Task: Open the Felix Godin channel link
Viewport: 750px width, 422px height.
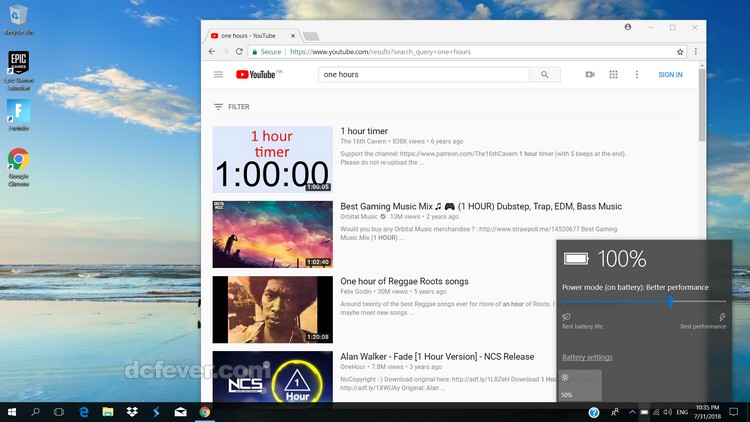Action: click(356, 292)
